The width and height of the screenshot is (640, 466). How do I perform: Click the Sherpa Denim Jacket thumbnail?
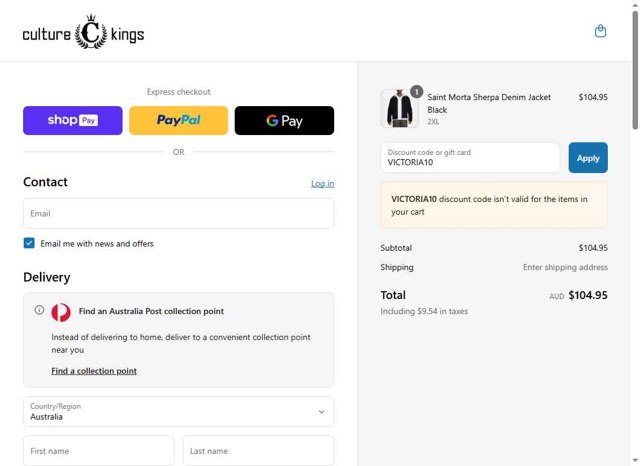[x=399, y=109]
